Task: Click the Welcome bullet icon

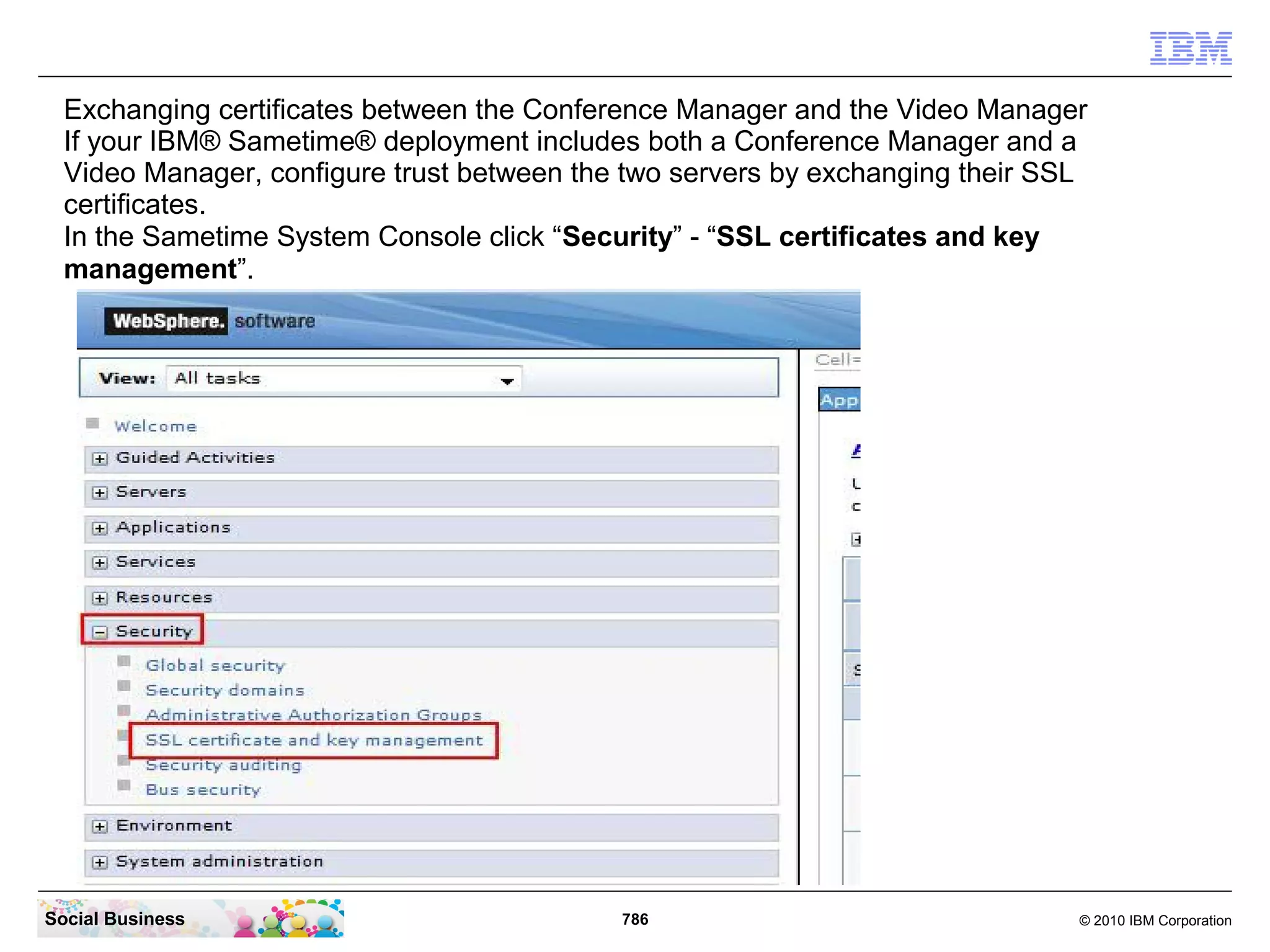Action: [93, 423]
